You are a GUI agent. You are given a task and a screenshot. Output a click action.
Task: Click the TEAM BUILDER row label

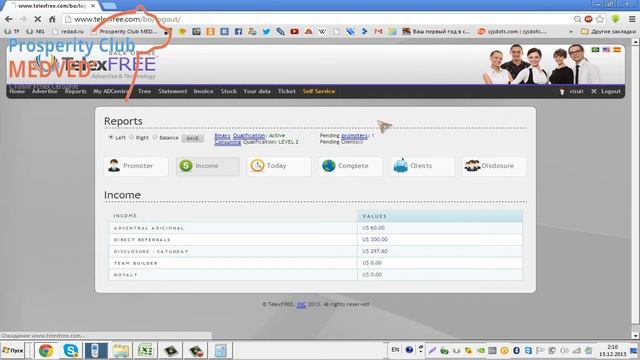[x=136, y=263]
